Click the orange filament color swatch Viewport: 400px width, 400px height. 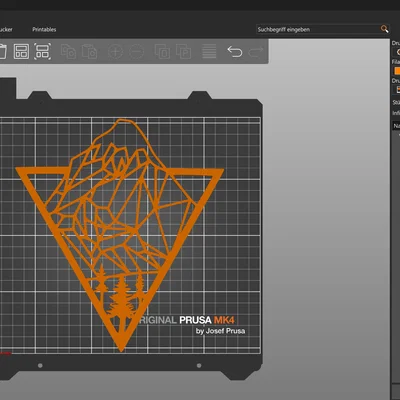[397, 71]
